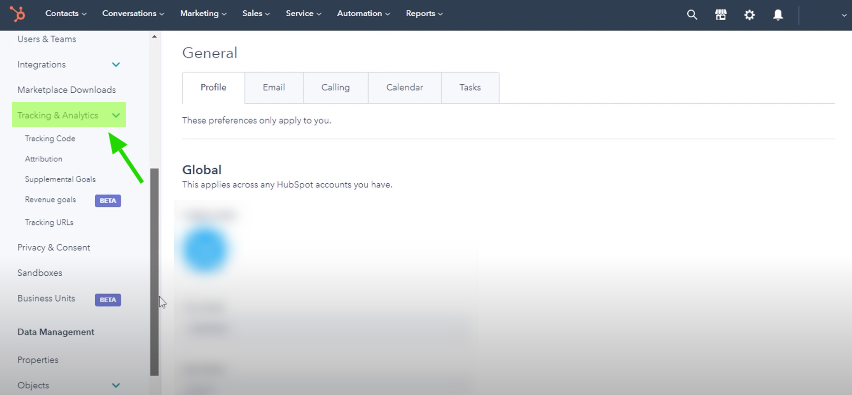Viewport: 852px width, 395px height.
Task: Click the HubSpot sprocket logo
Action: click(17, 14)
